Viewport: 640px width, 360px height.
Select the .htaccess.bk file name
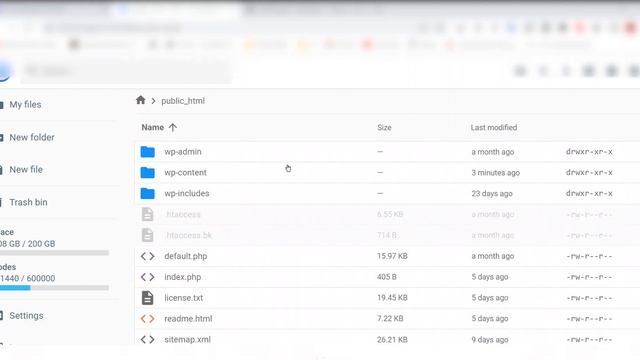pos(189,236)
